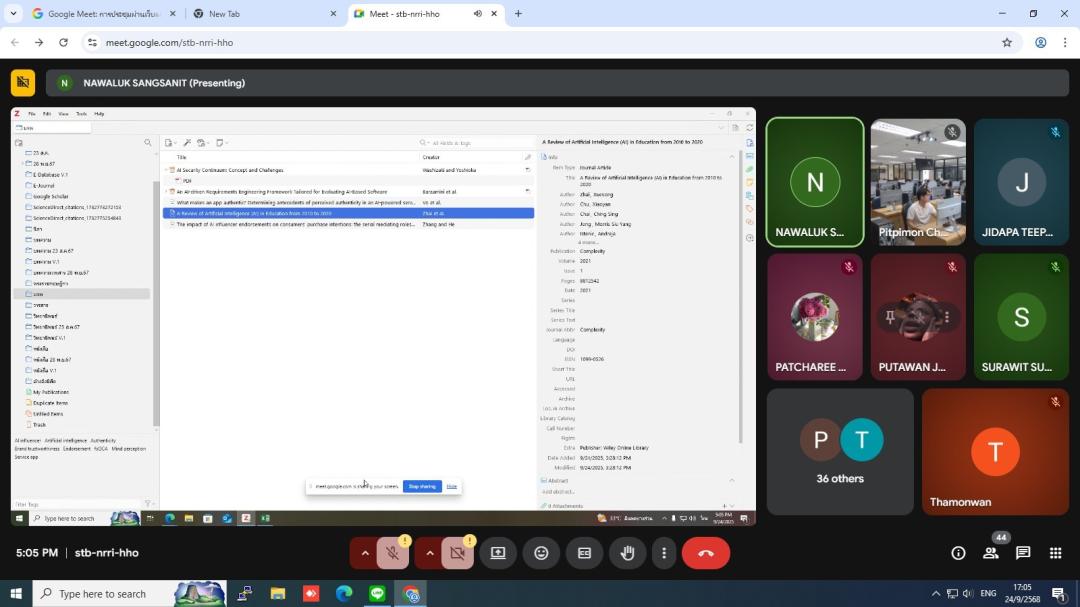Toggle closed captions on
Image resolution: width=1080 pixels, height=607 pixels.
[585, 553]
